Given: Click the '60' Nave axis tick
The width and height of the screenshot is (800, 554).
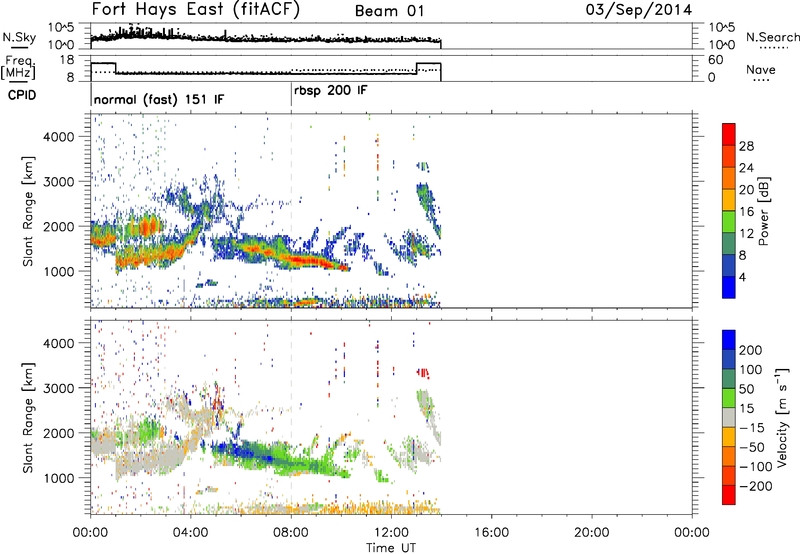Looking at the screenshot, I should click(715, 60).
